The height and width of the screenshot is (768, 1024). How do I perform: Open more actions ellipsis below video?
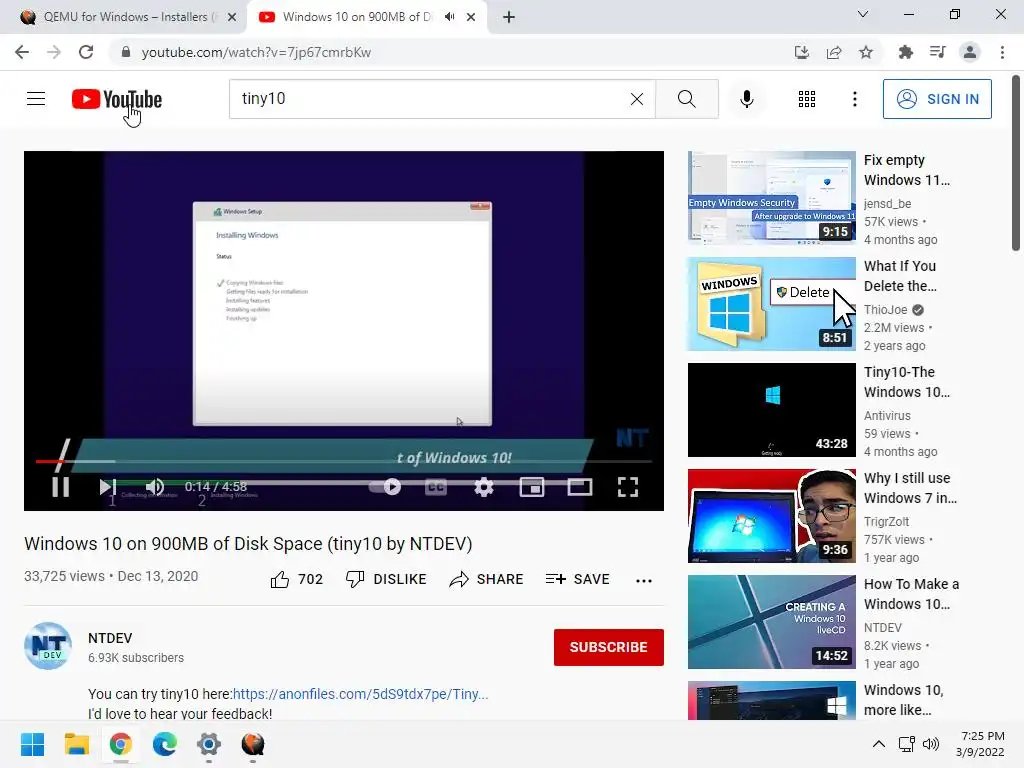coord(644,581)
